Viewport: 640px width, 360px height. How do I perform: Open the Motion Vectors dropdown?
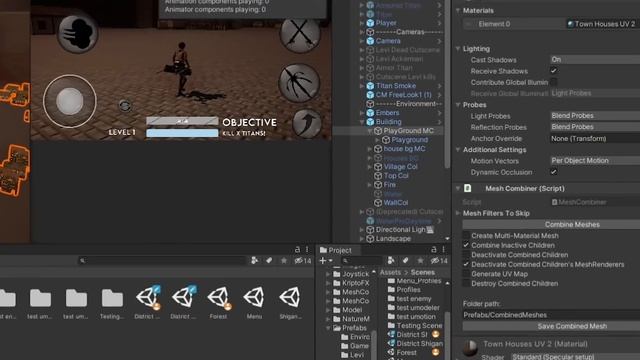595,161
